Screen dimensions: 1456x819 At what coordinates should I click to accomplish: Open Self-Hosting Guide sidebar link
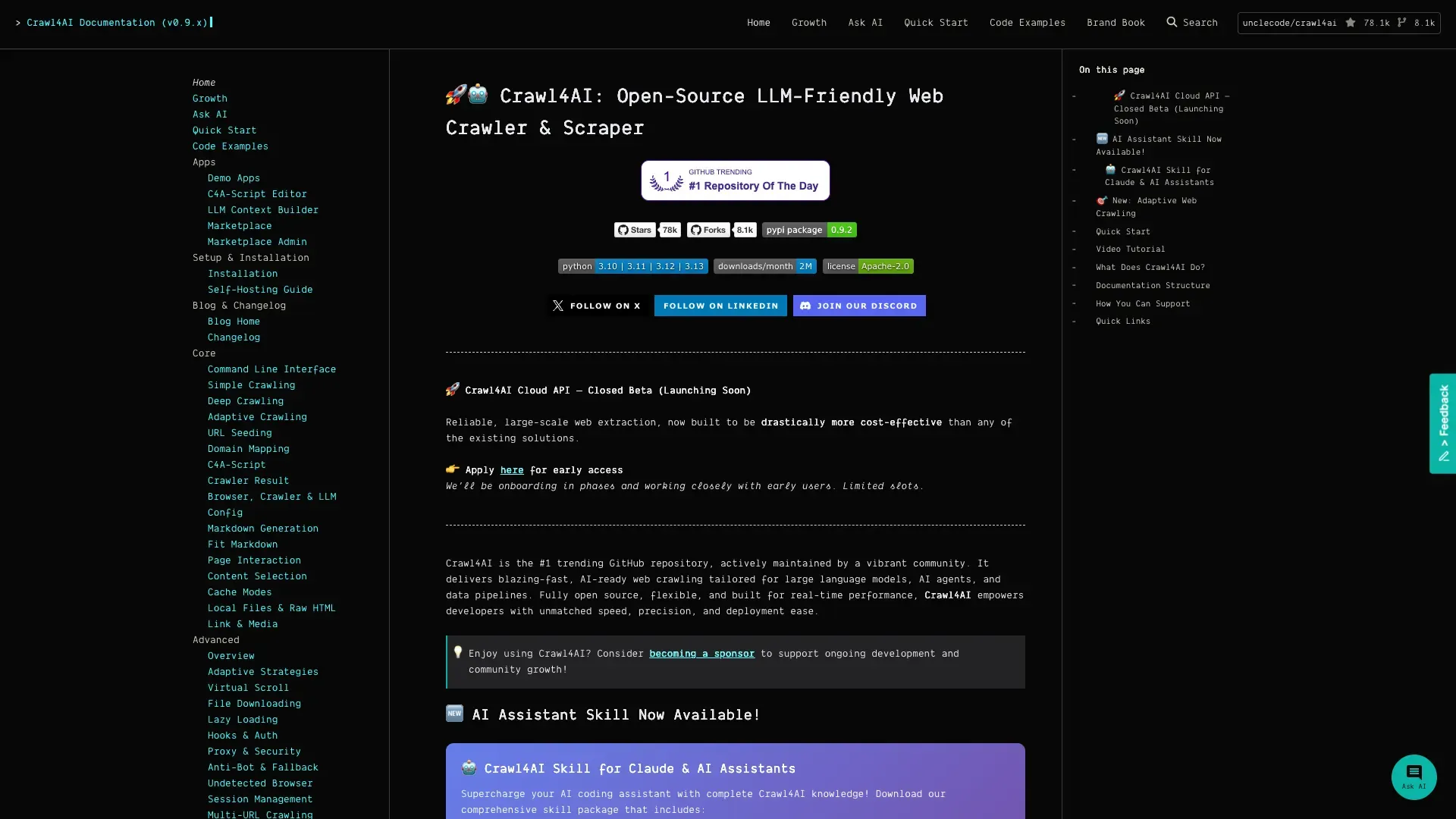pos(260,290)
